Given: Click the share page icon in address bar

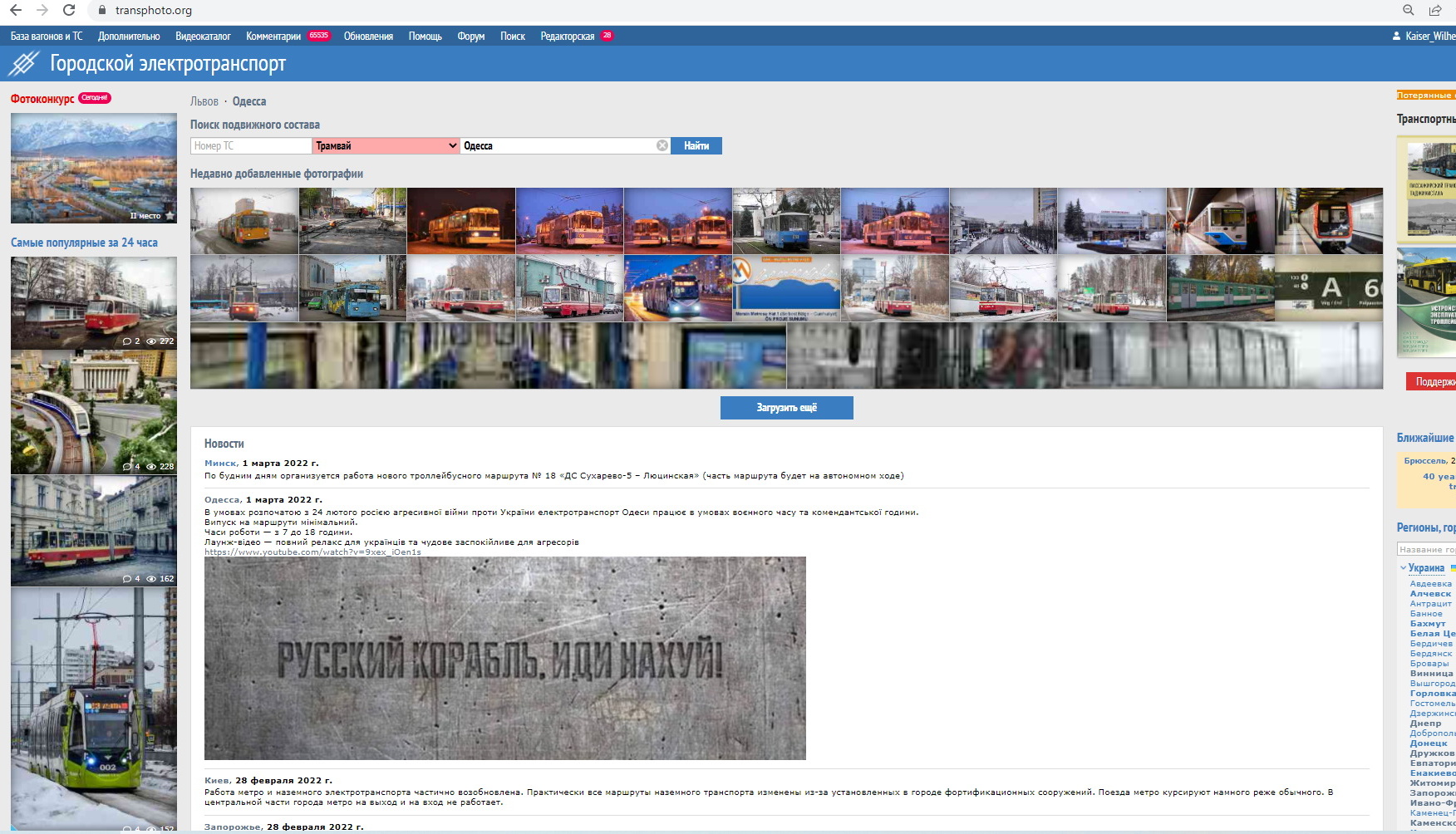Looking at the screenshot, I should [x=1435, y=11].
